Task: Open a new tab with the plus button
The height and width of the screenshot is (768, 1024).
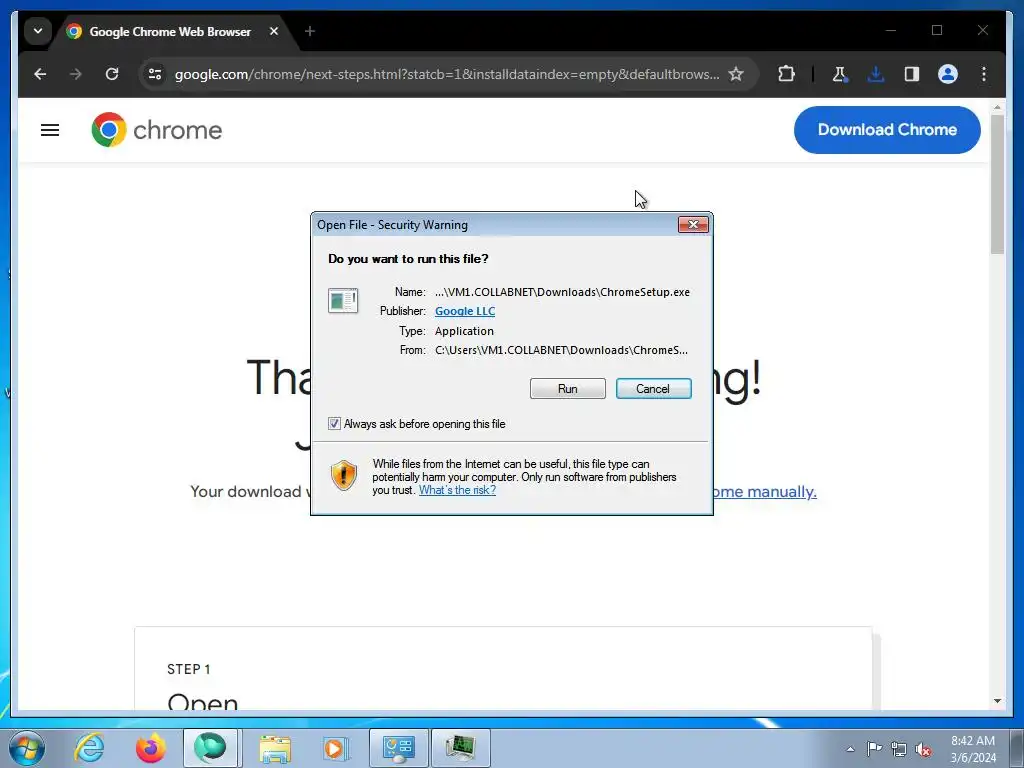Action: click(x=310, y=31)
